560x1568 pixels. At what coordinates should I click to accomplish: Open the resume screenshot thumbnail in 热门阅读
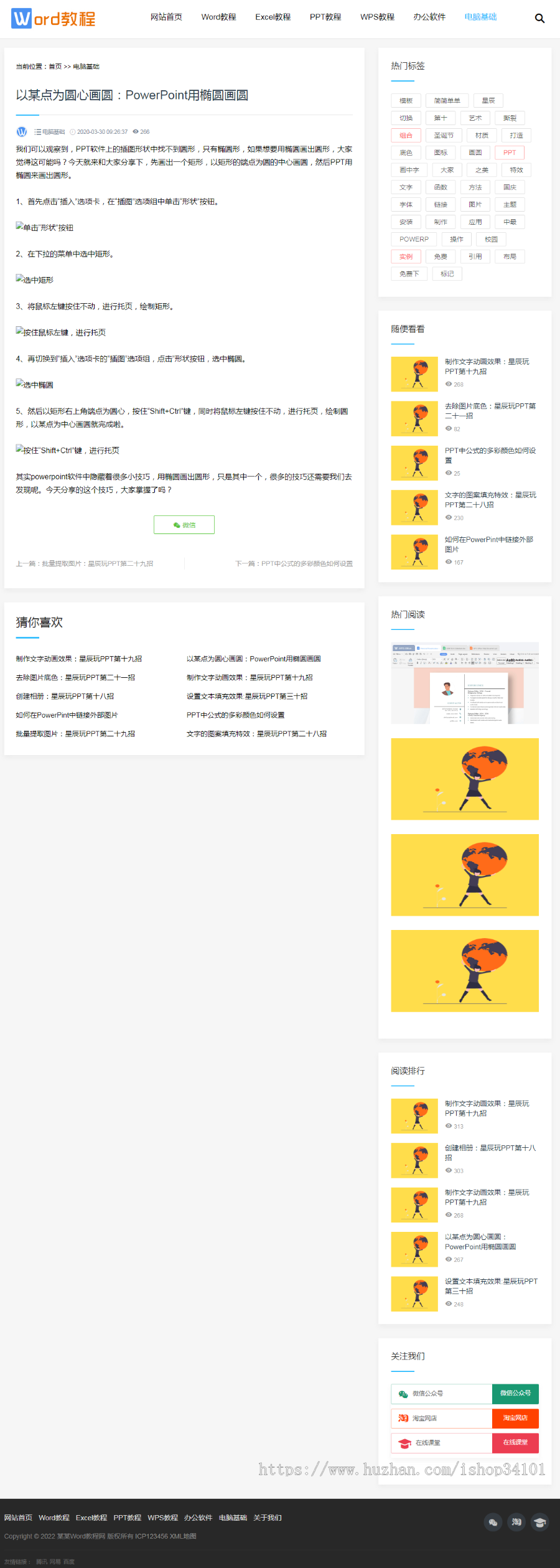click(465, 683)
